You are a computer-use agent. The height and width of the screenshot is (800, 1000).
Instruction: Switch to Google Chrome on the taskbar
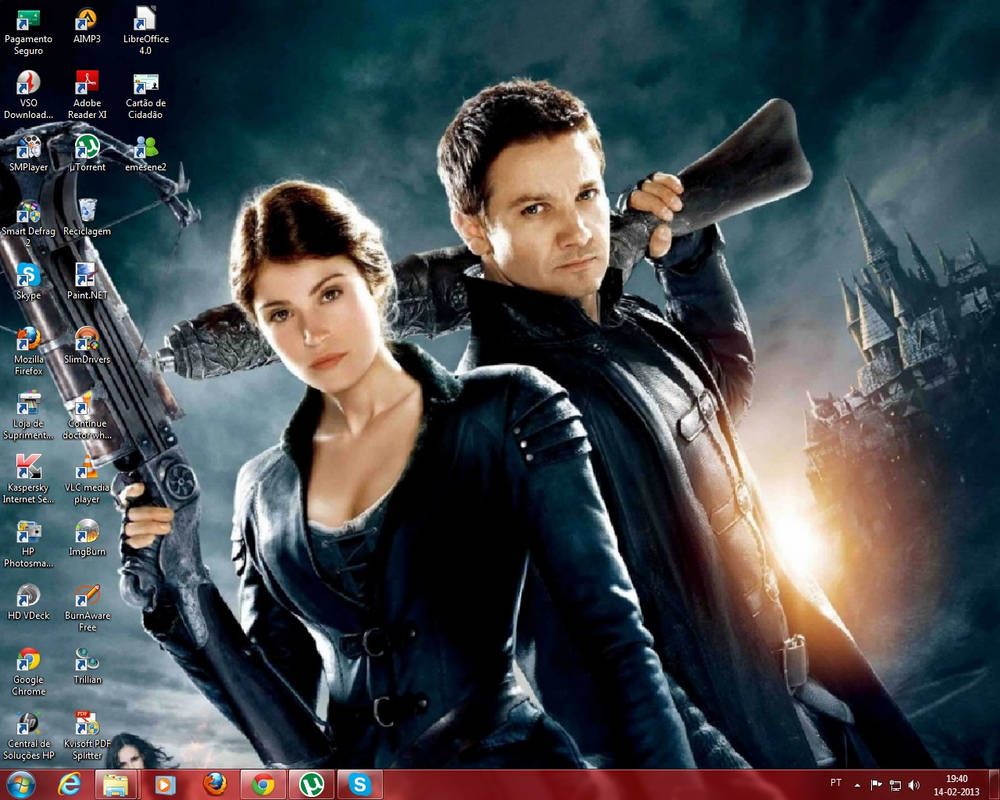pyautogui.click(x=262, y=784)
